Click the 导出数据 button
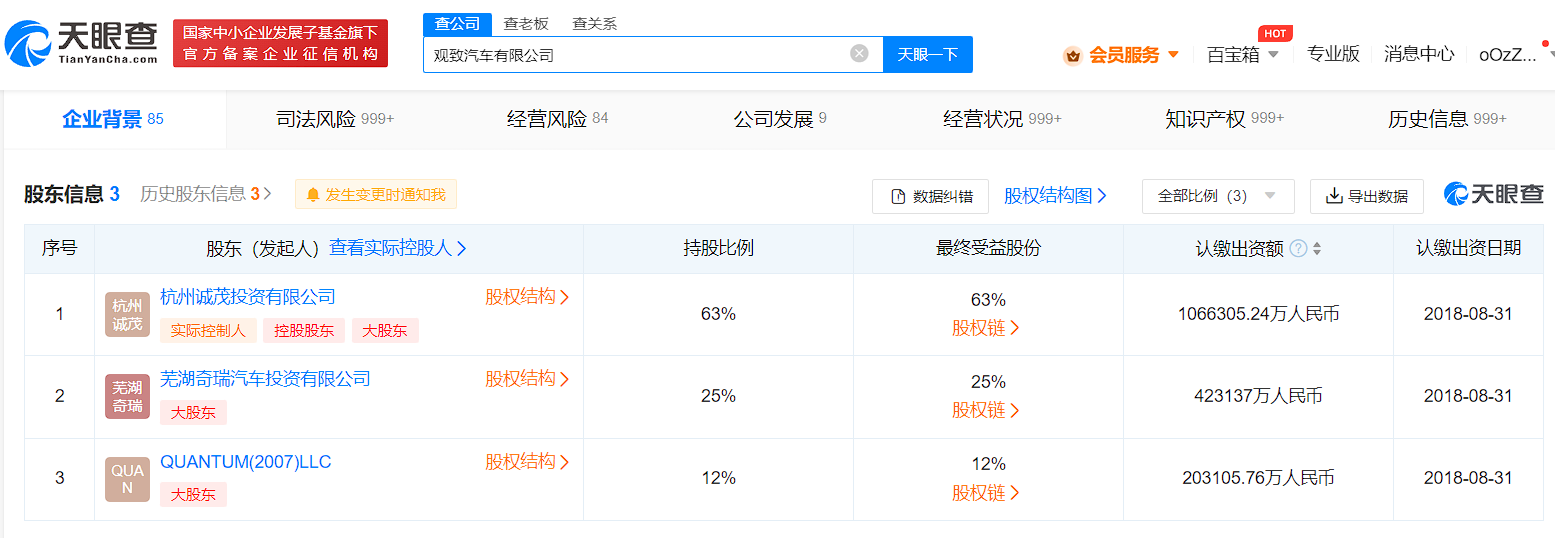The height and width of the screenshot is (538, 1555). [x=1367, y=196]
